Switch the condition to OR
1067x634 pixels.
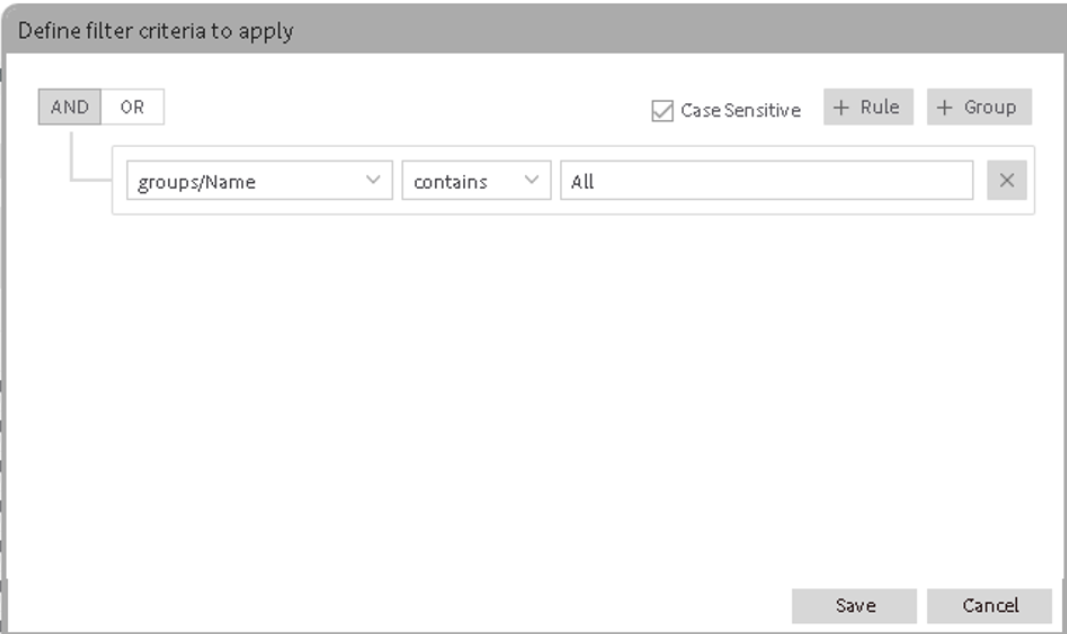click(132, 107)
